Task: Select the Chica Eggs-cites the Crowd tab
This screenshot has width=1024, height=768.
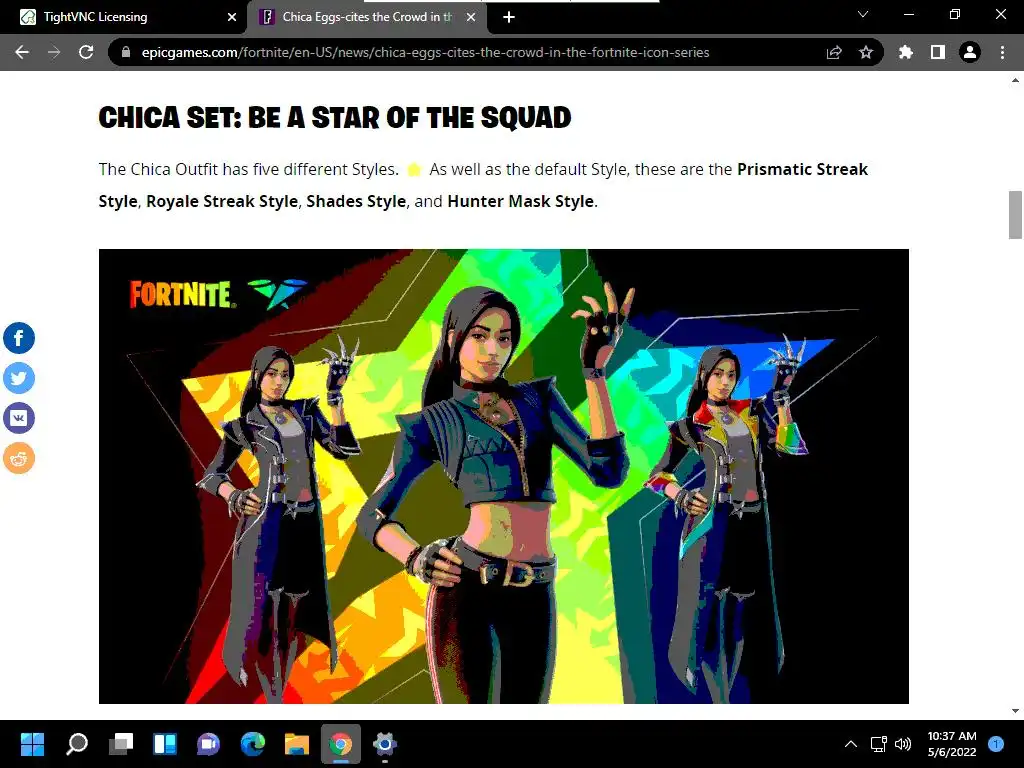Action: pyautogui.click(x=366, y=17)
